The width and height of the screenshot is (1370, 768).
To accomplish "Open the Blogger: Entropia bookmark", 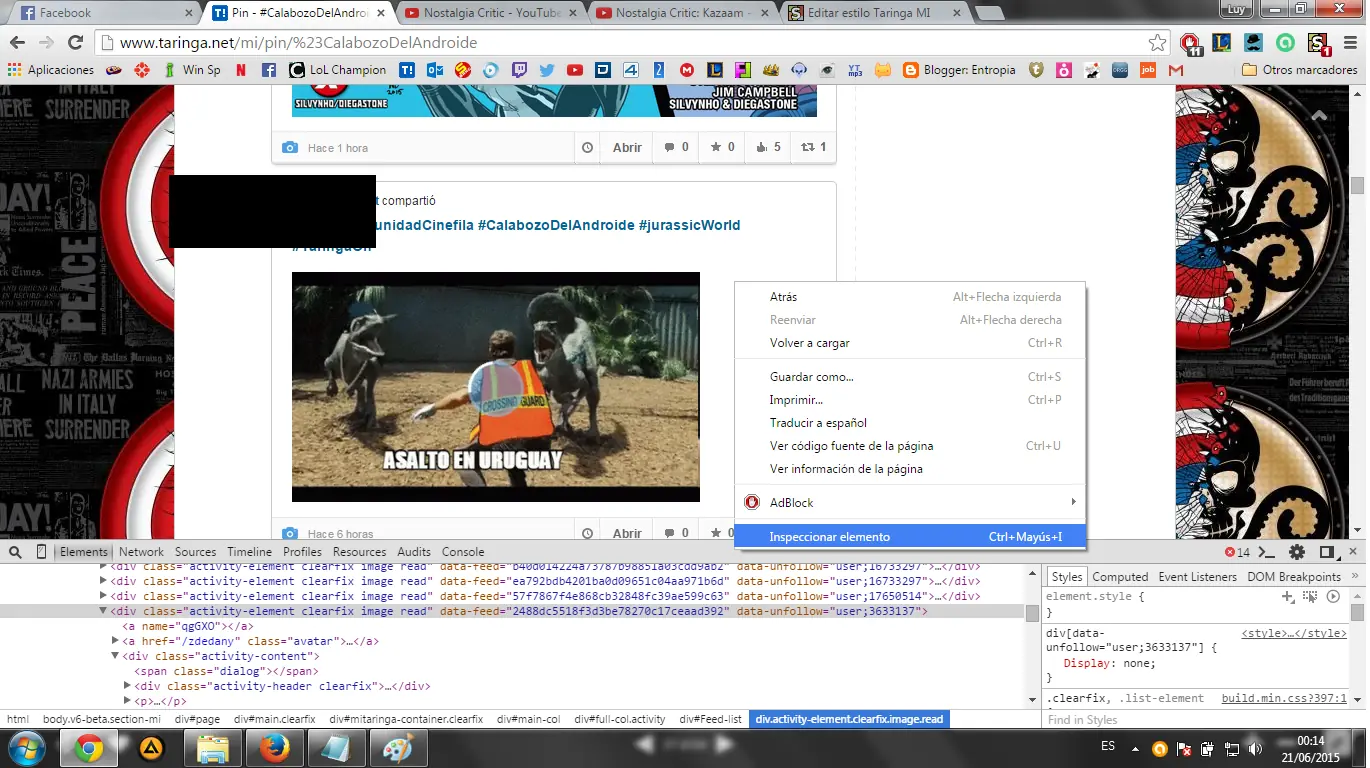I will click(x=959, y=70).
